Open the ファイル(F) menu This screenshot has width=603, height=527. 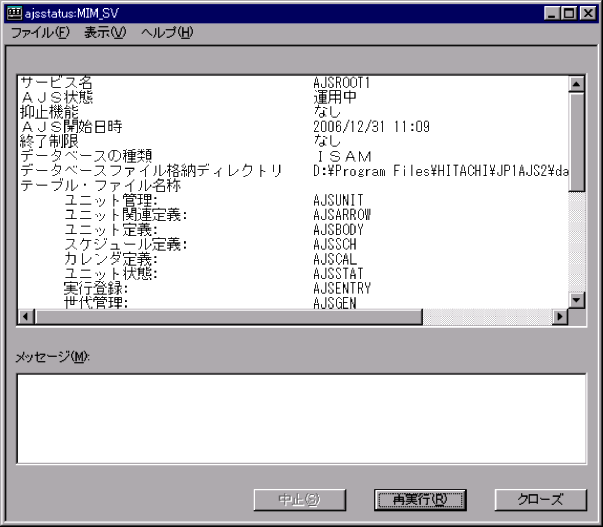(40, 33)
